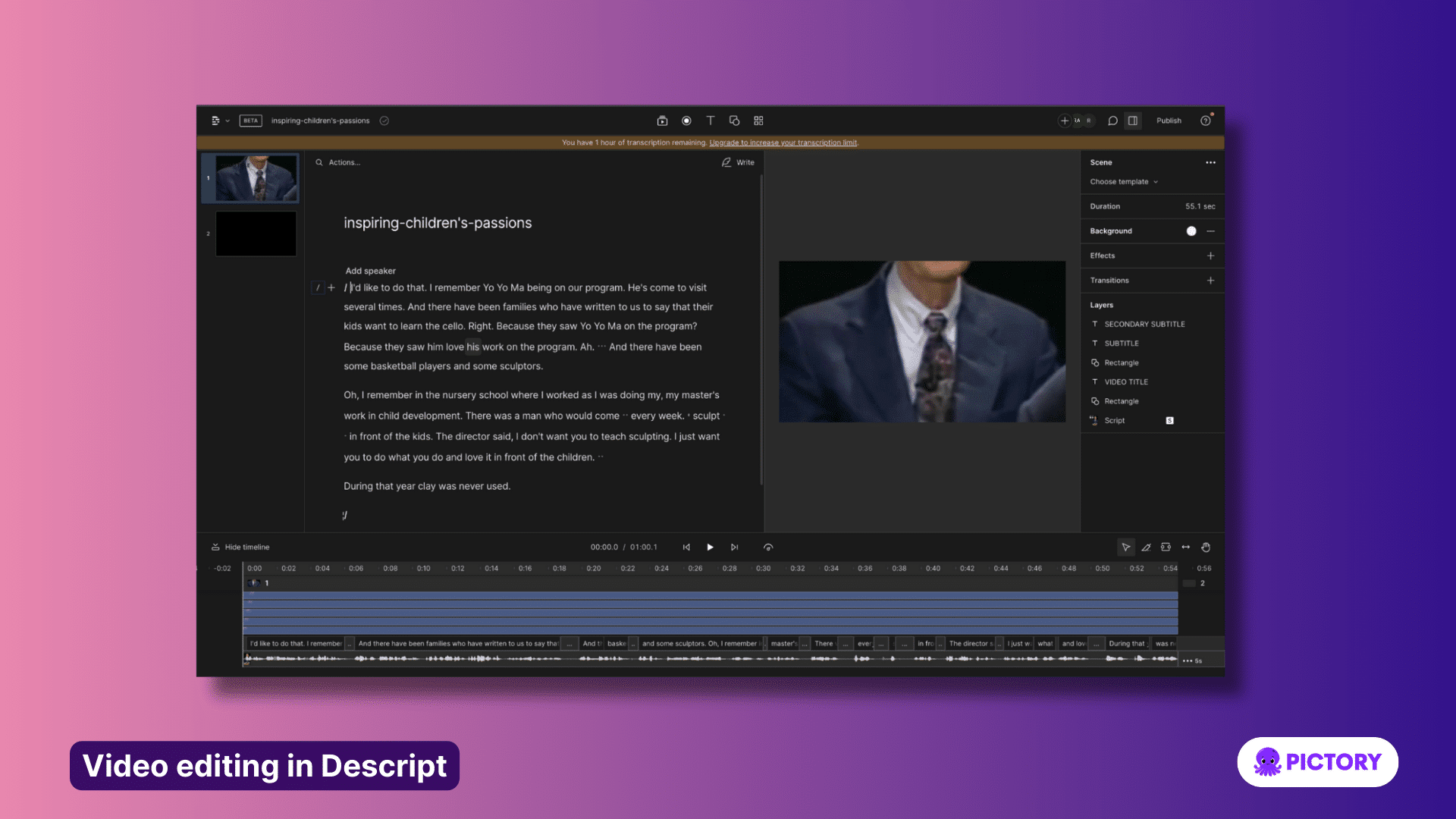The width and height of the screenshot is (1456, 819).
Task: Open the Choose template dropdown
Action: (1124, 182)
